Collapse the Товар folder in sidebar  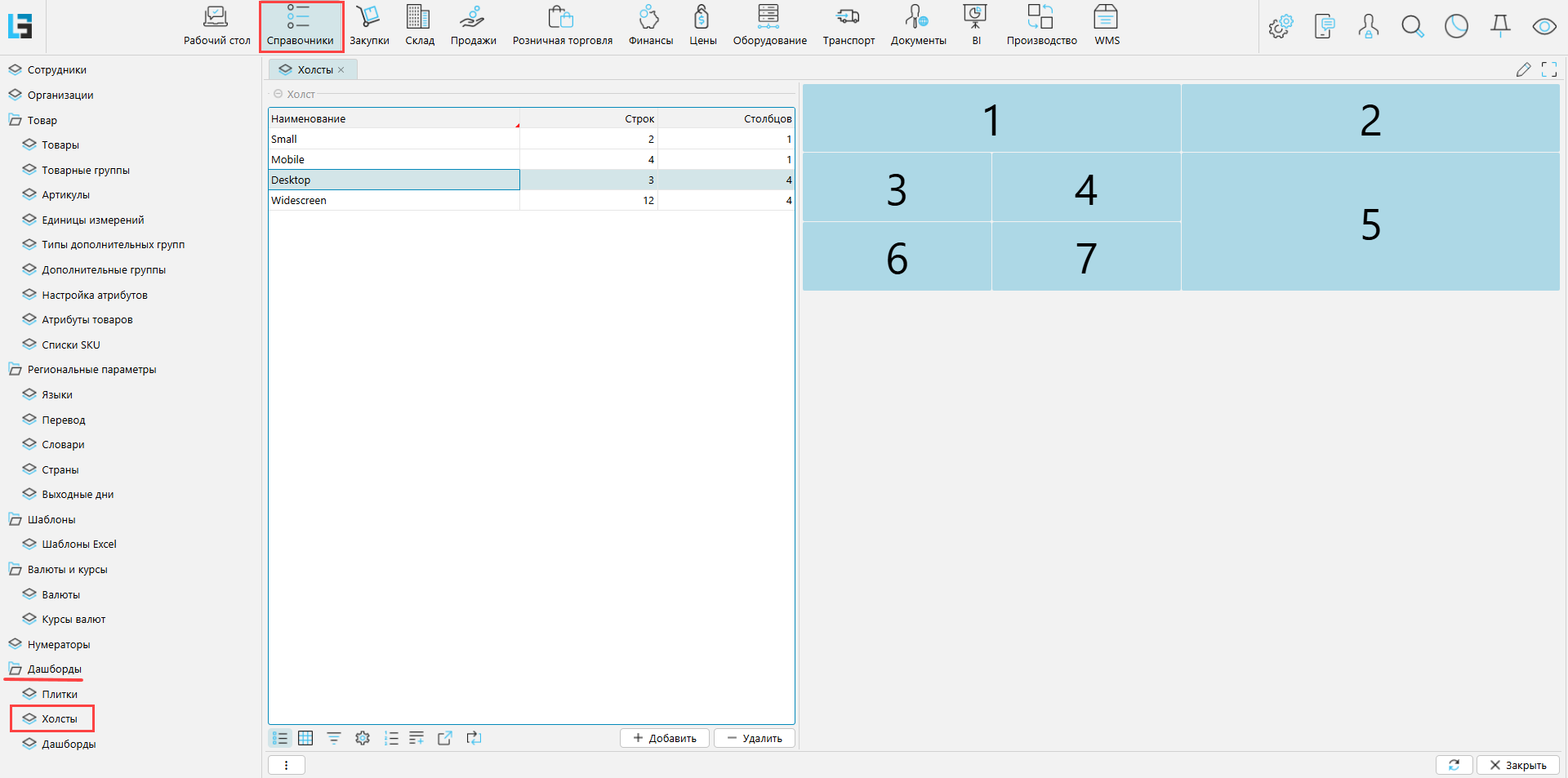(x=15, y=120)
